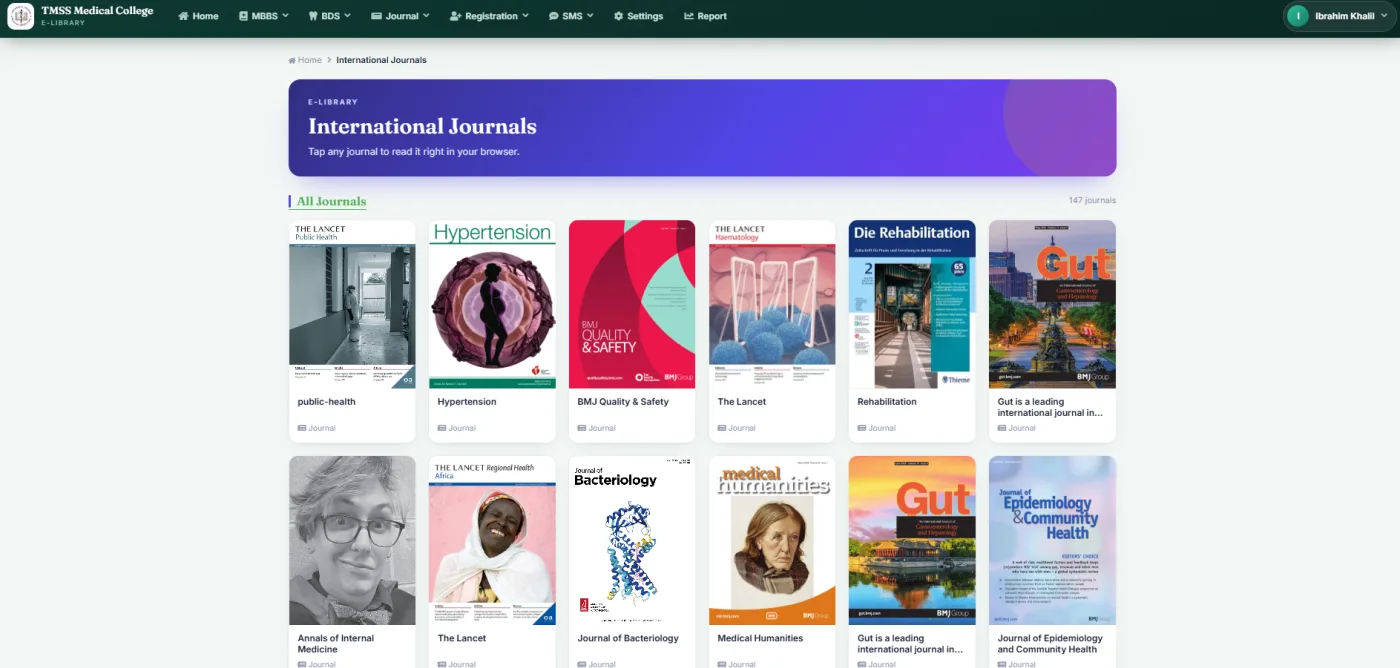Open Journal of Bacteriology title link
This screenshot has height=668, width=1400.
(628, 638)
